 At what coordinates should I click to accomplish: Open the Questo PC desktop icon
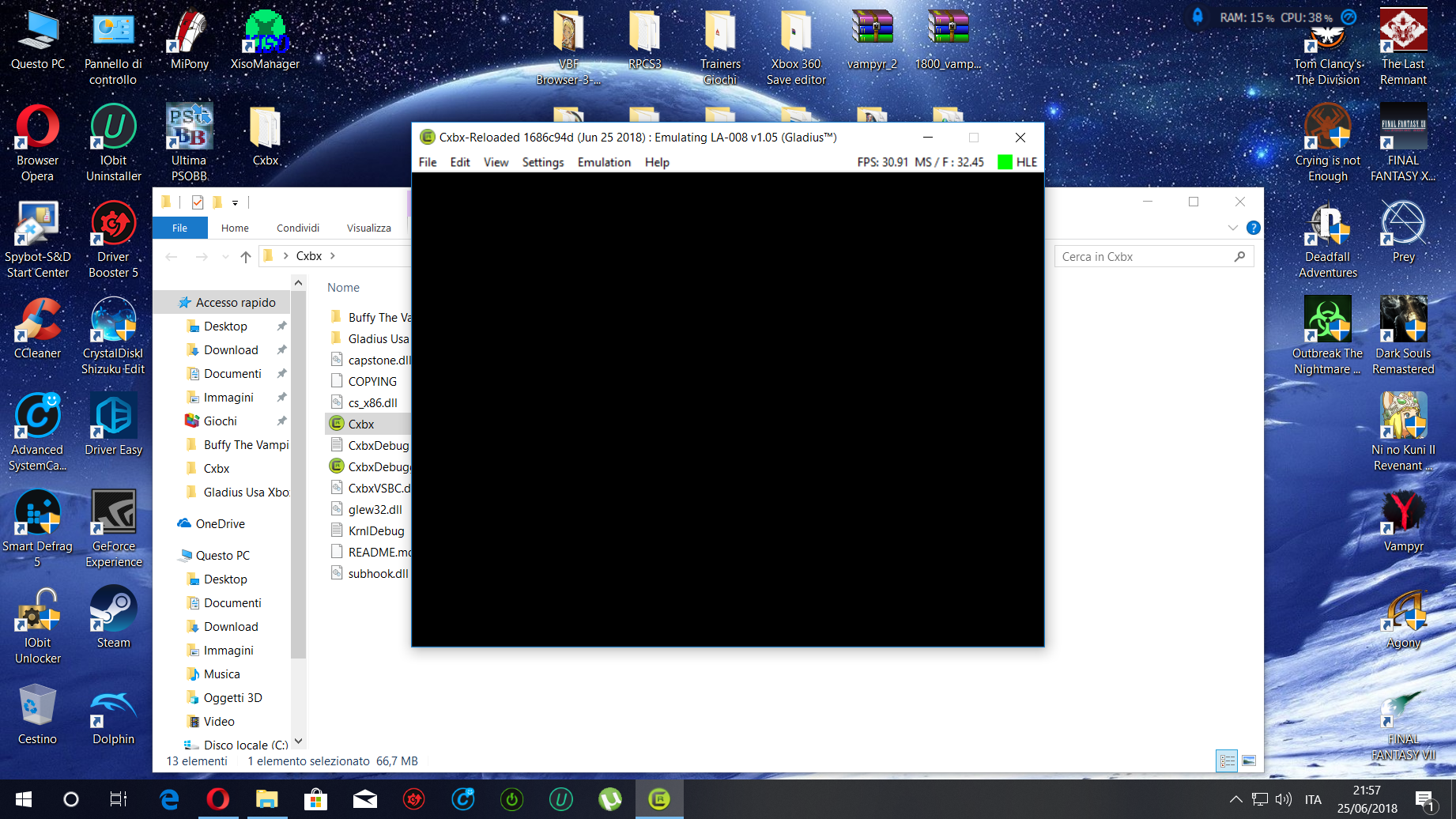click(x=38, y=40)
